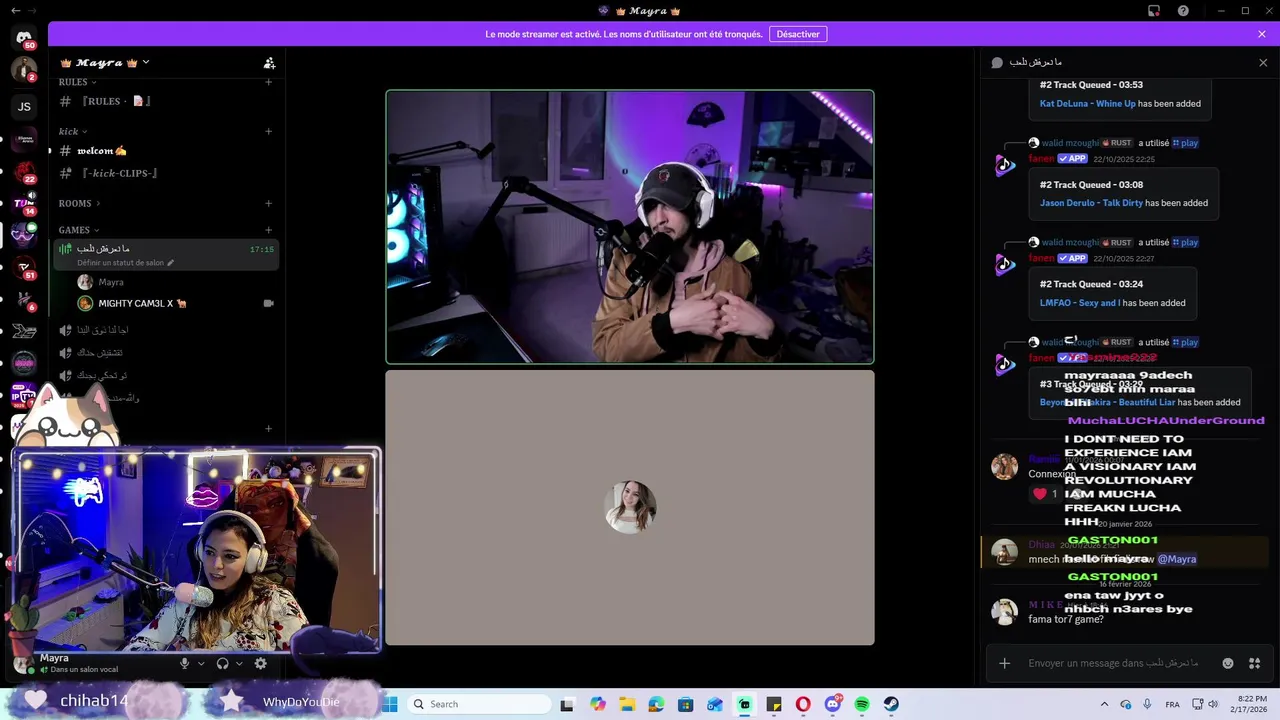Open Spotify from the taskbar
The image size is (1280, 720).
pos(862,704)
